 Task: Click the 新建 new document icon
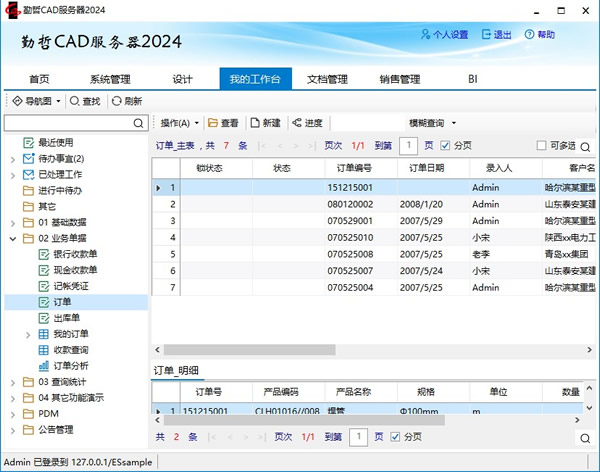254,123
